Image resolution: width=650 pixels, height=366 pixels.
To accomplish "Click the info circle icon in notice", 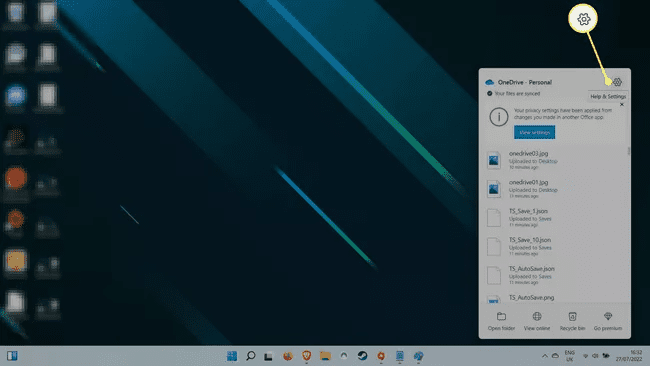I will click(x=499, y=116).
